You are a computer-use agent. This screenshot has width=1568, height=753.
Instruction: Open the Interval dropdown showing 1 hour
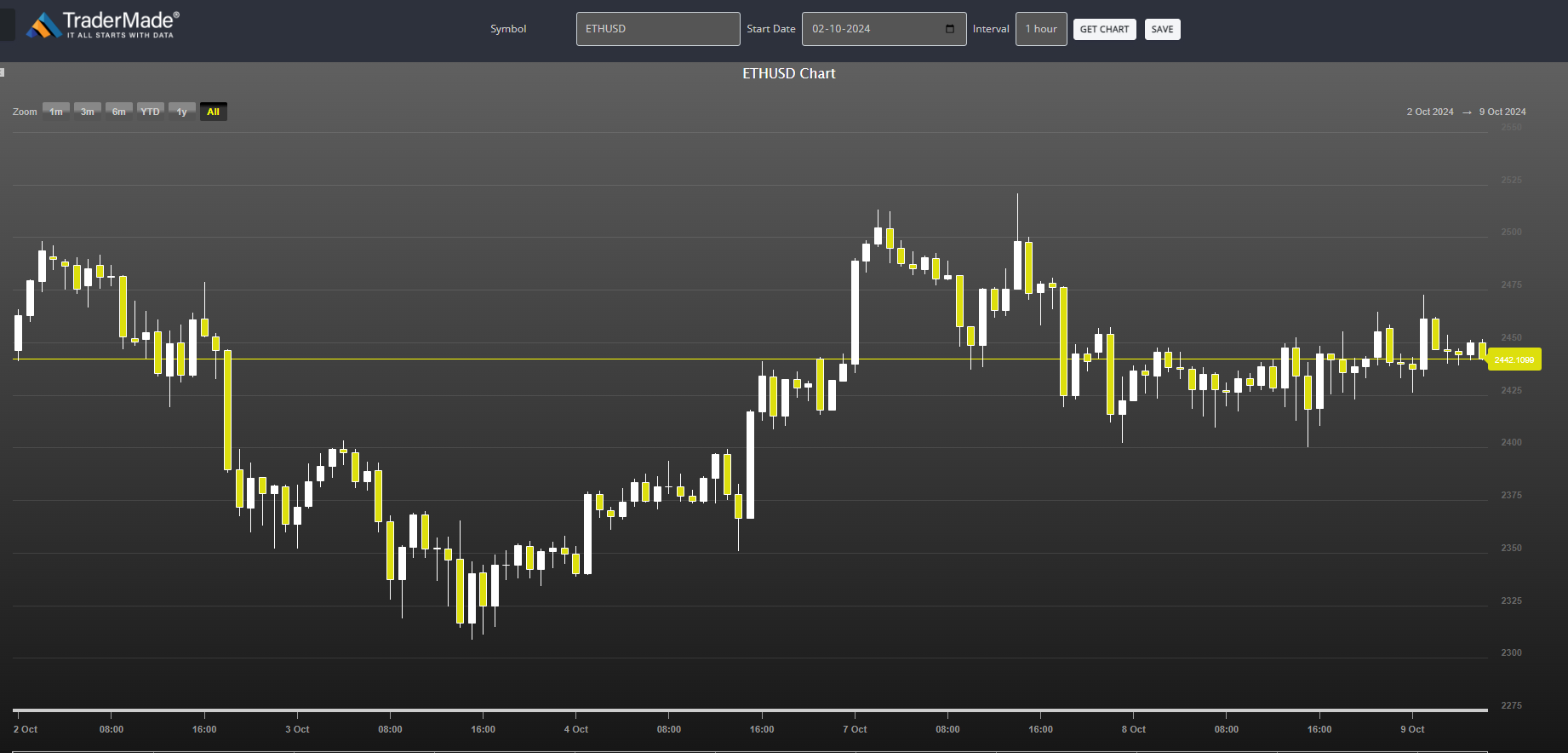click(x=1041, y=29)
